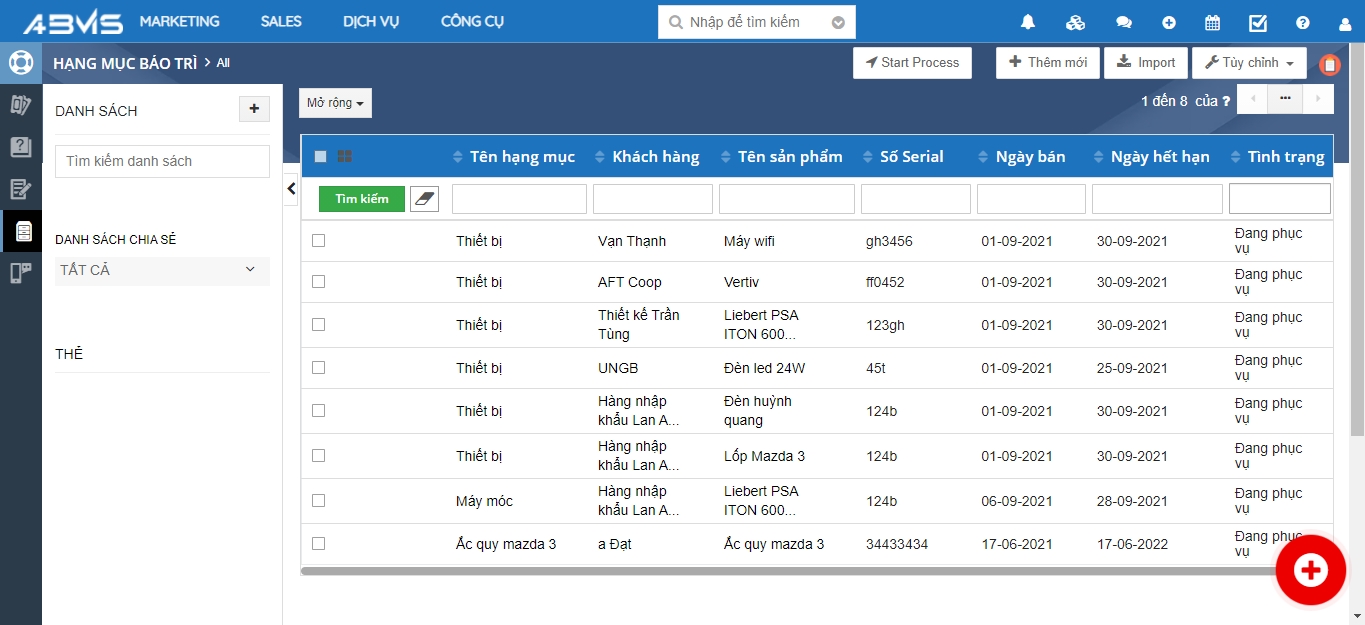1365x625 pixels.
Task: Open the chat messages icon
Action: [1123, 22]
